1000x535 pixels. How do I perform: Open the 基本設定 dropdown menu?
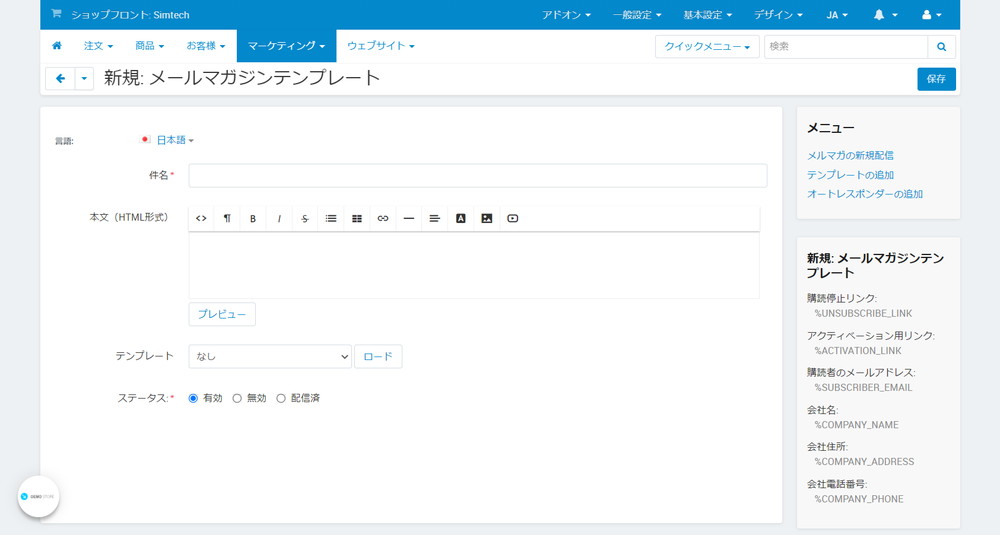[708, 15]
